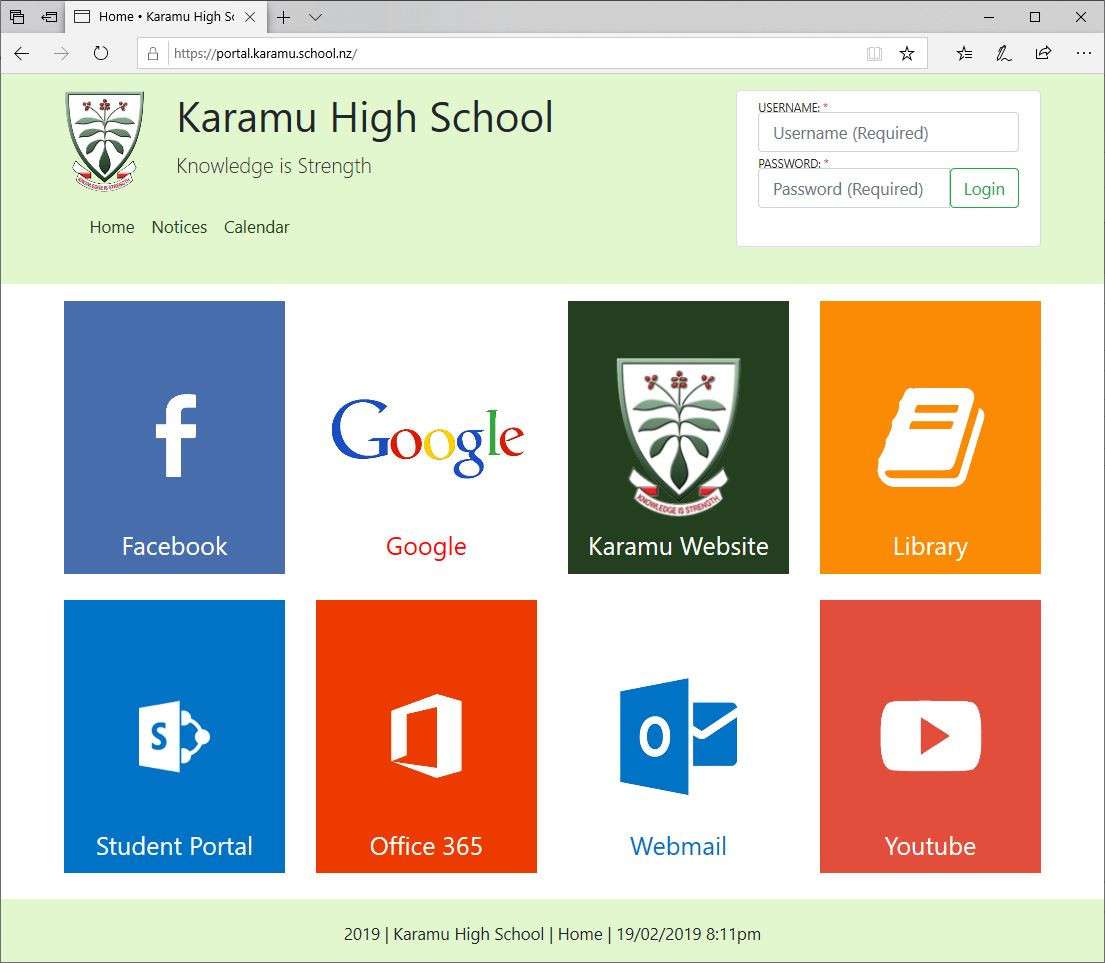Open the Notices navigation menu item

coord(179,228)
